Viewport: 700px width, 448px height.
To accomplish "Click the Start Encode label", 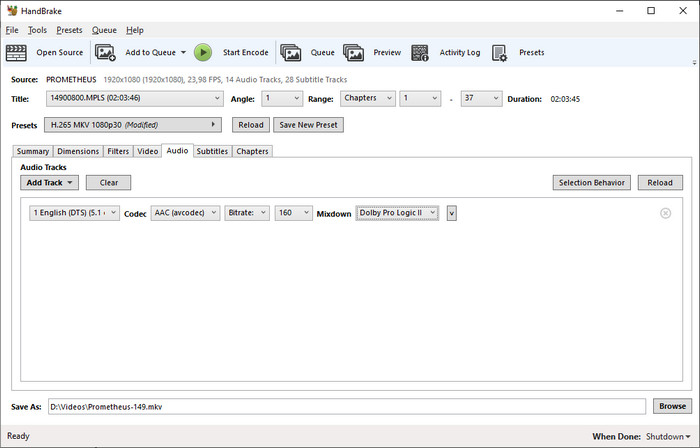I will point(246,53).
